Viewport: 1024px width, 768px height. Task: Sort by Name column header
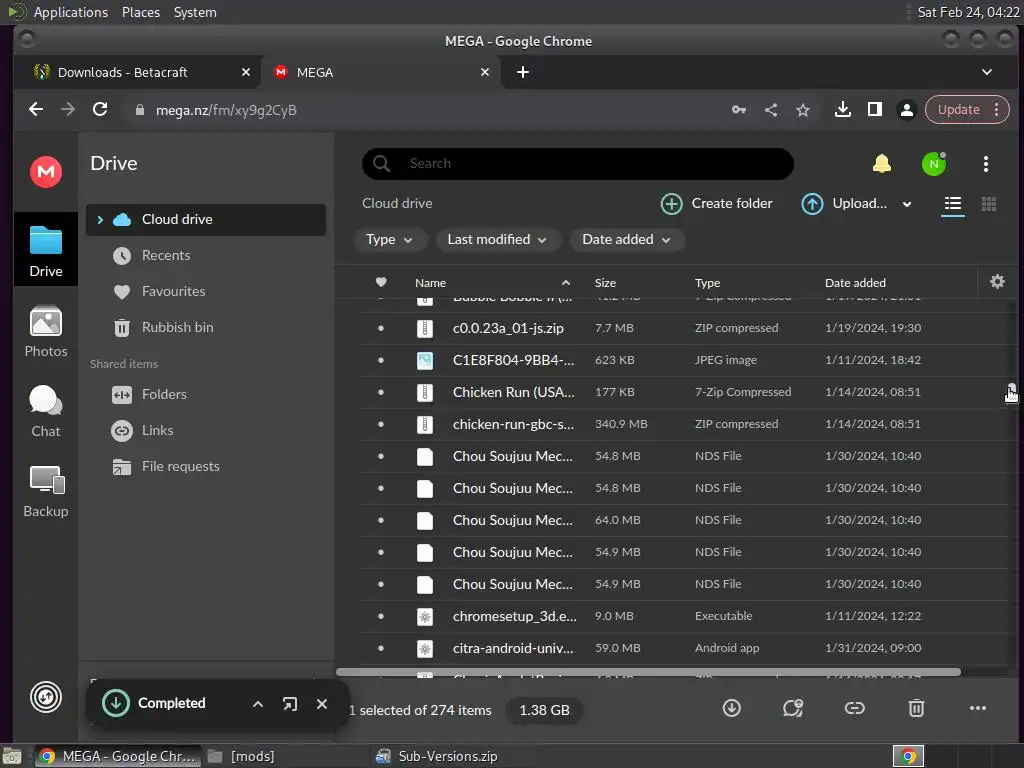click(430, 283)
